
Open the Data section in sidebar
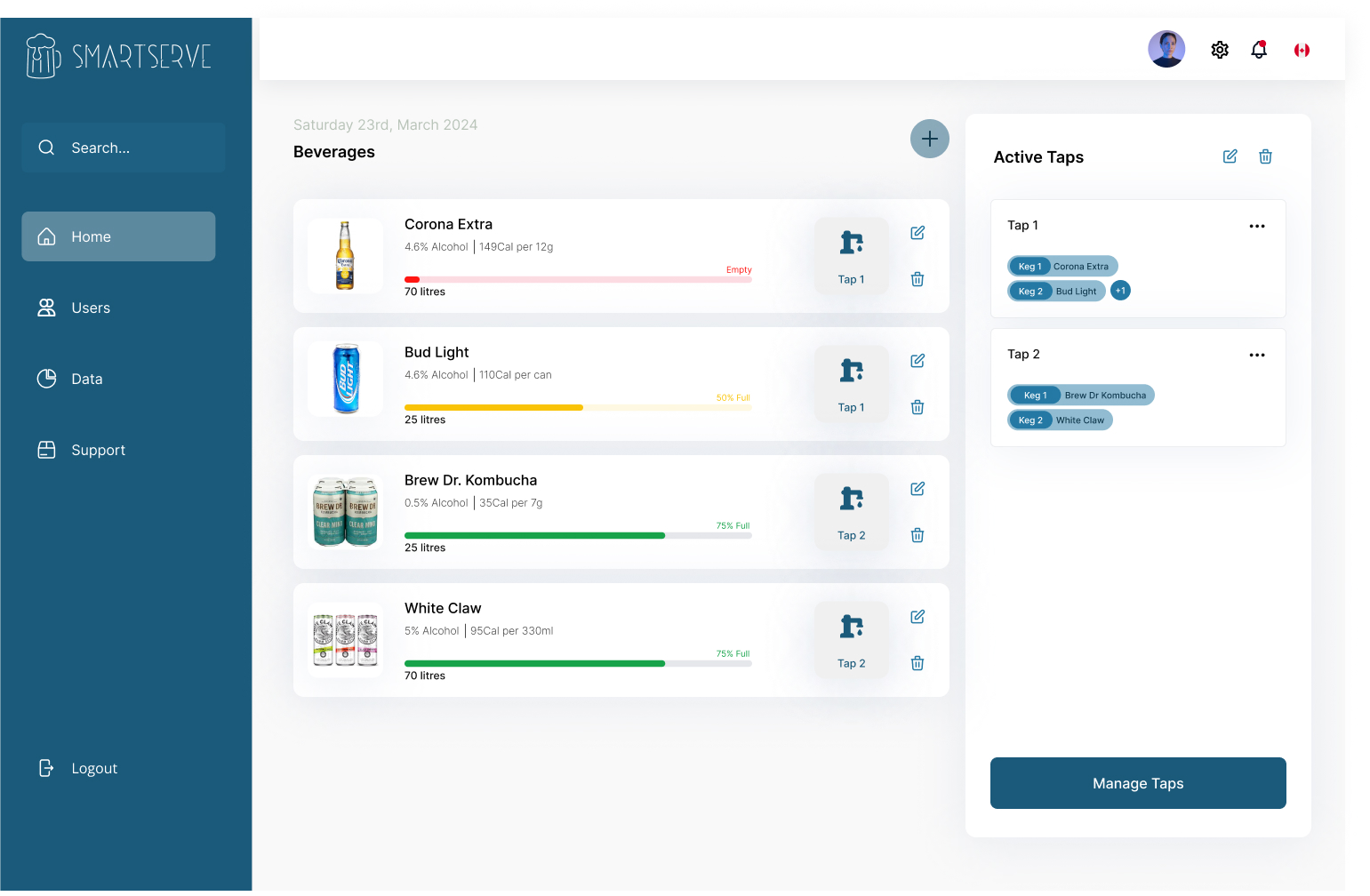(x=86, y=379)
